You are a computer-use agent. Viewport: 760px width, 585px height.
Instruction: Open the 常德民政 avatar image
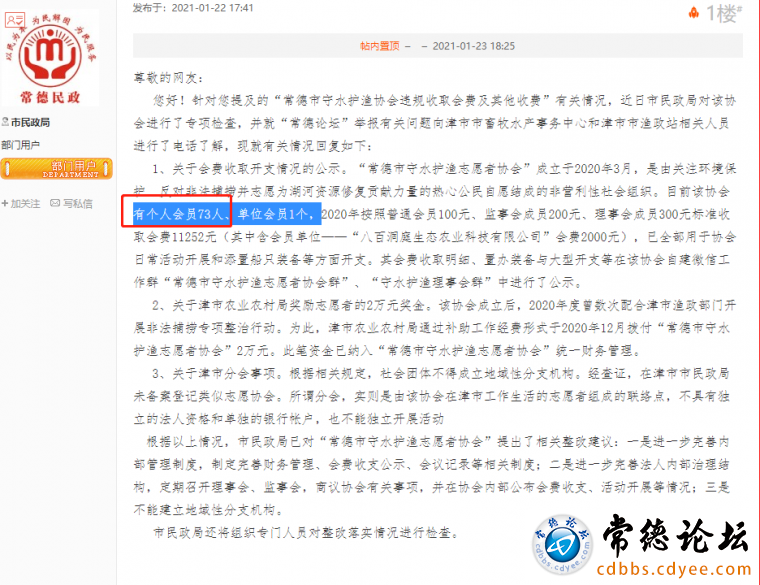point(50,57)
